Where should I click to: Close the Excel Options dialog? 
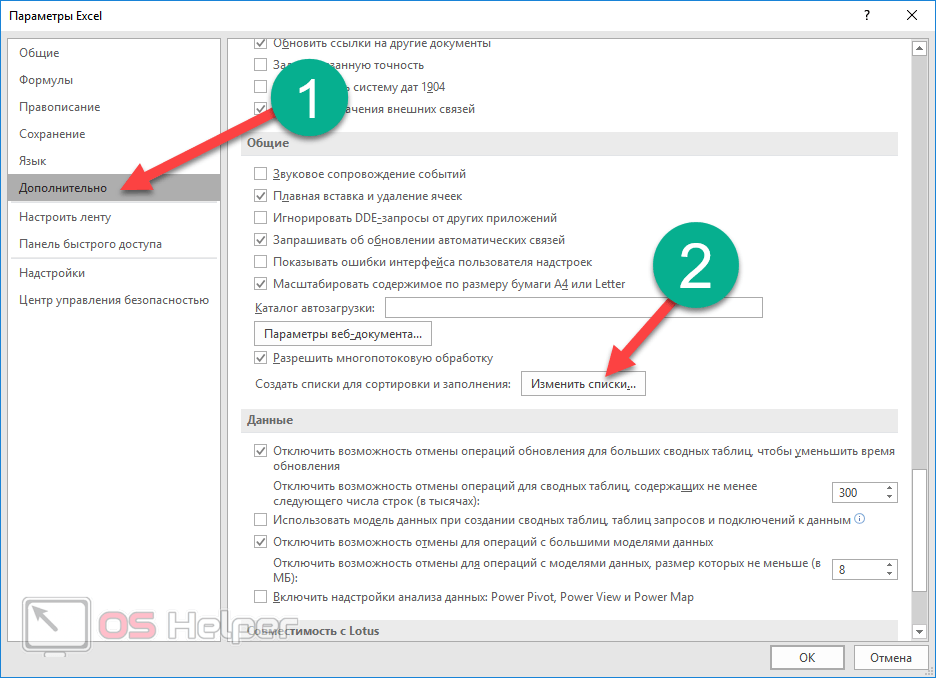[911, 16]
